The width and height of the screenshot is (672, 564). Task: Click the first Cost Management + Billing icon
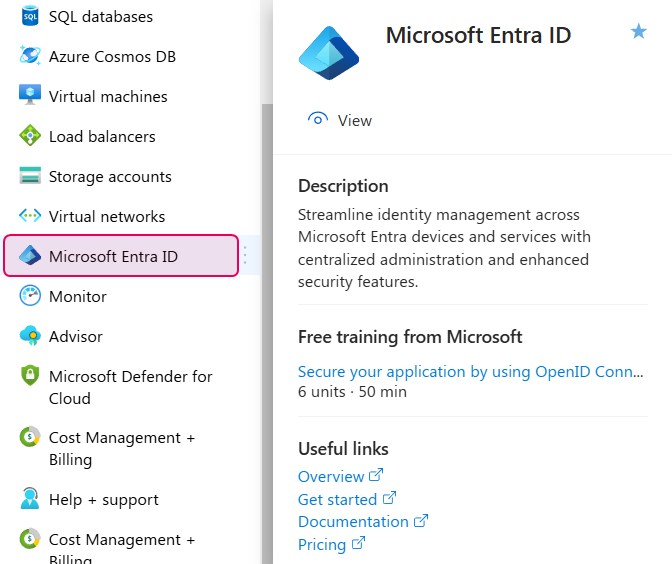click(x=30, y=437)
